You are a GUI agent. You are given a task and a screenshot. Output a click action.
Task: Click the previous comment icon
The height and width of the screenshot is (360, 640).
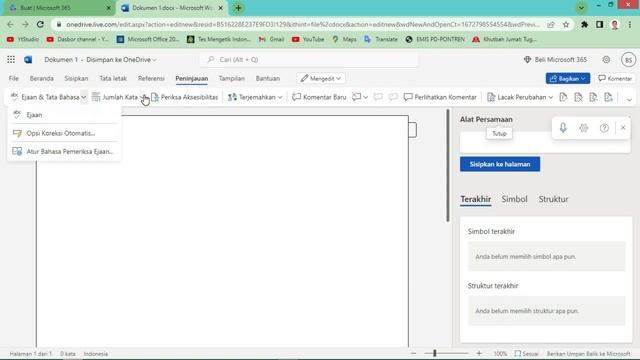378,97
